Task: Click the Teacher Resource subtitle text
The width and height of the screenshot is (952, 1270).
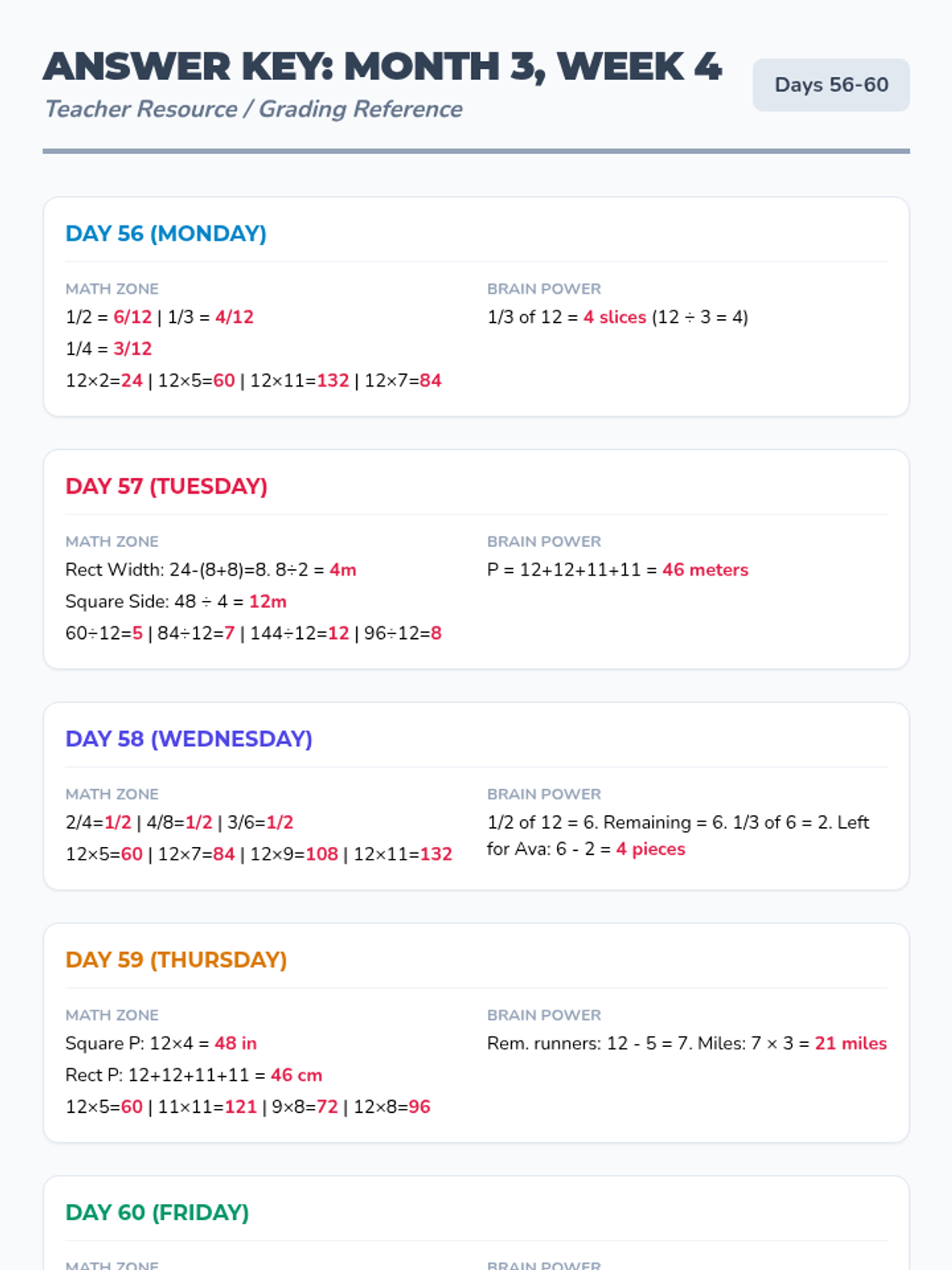Action: pos(253,109)
